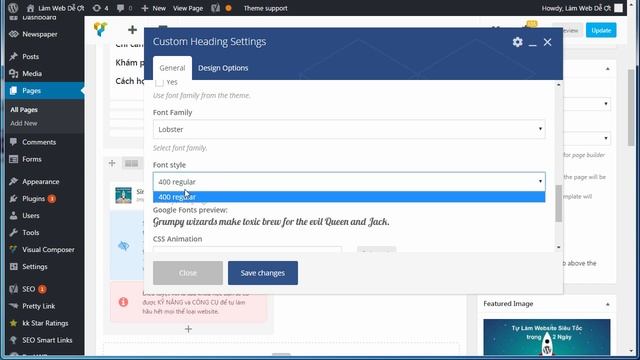Click the Visual Composer logo
The width and height of the screenshot is (640, 360).
[100, 29]
